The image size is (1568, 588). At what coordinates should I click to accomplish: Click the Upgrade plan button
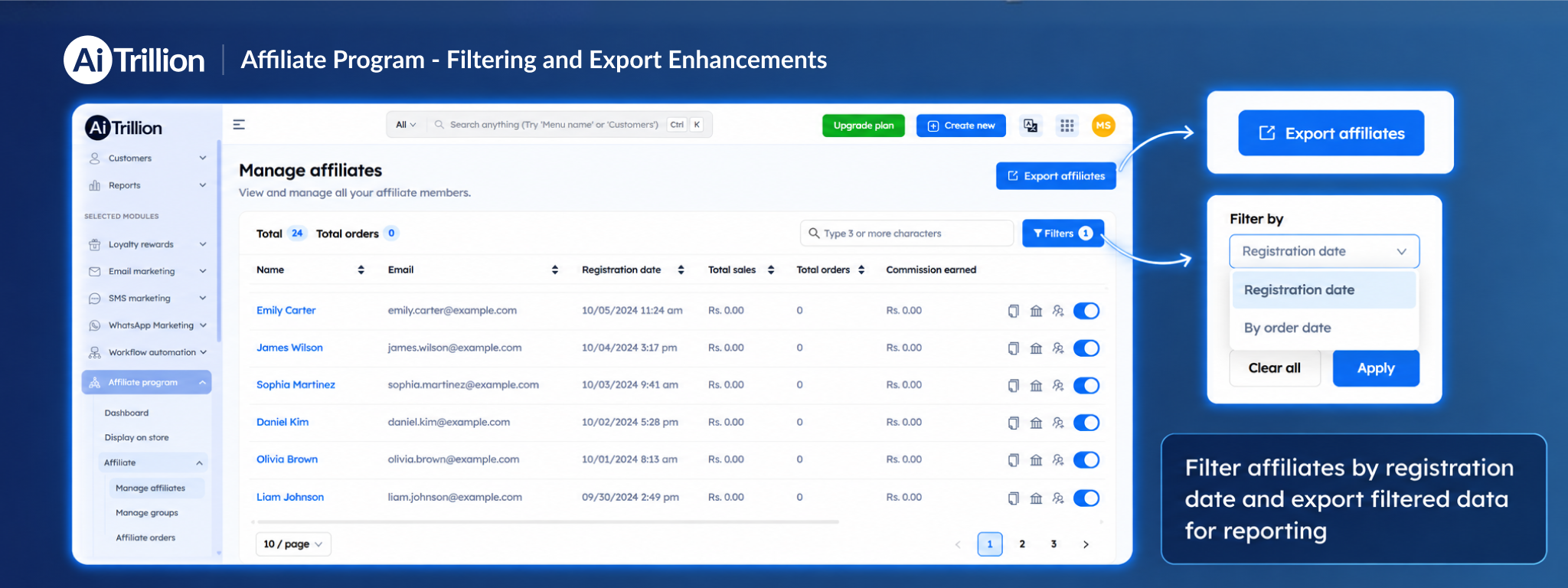tap(864, 126)
